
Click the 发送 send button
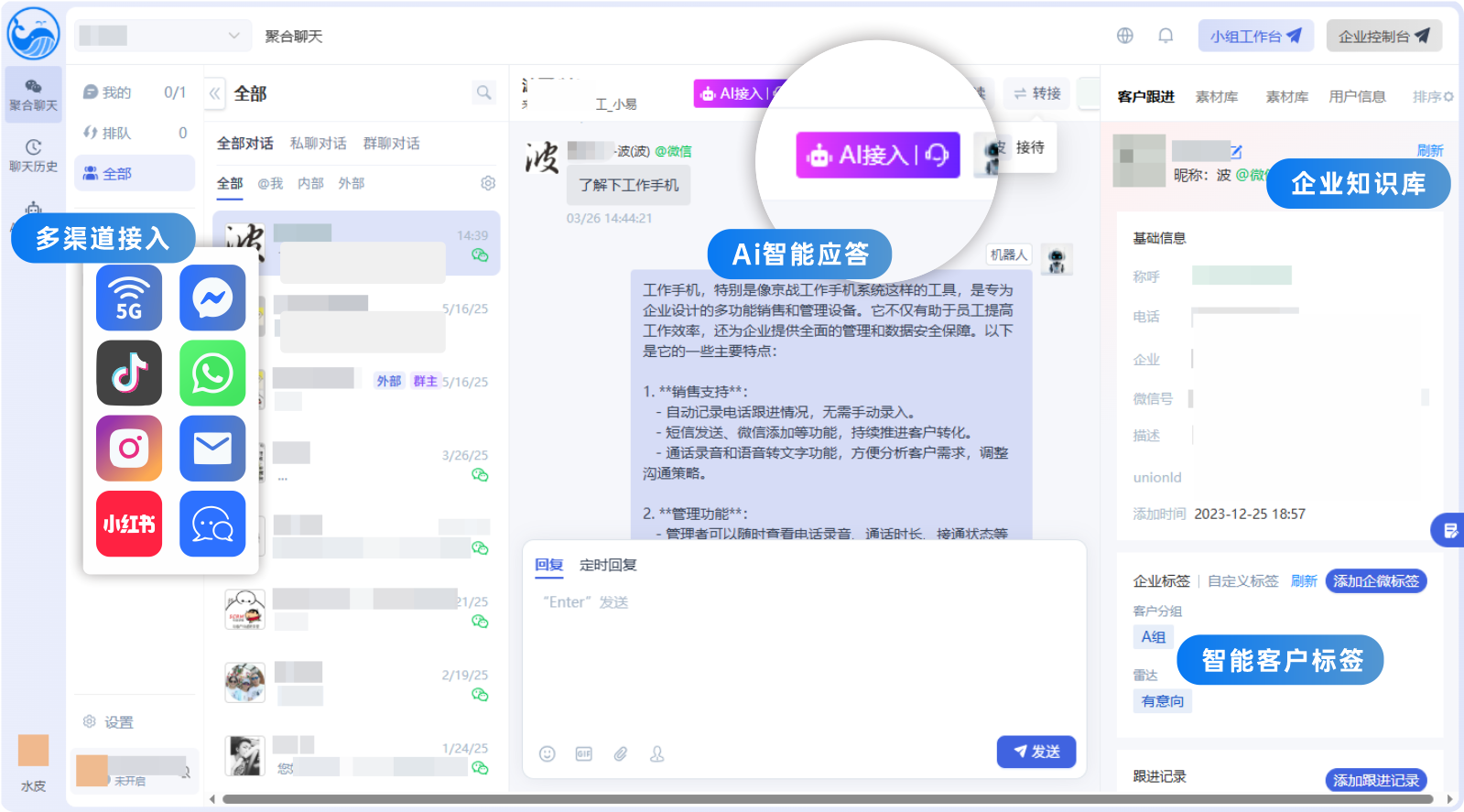coord(1036,752)
